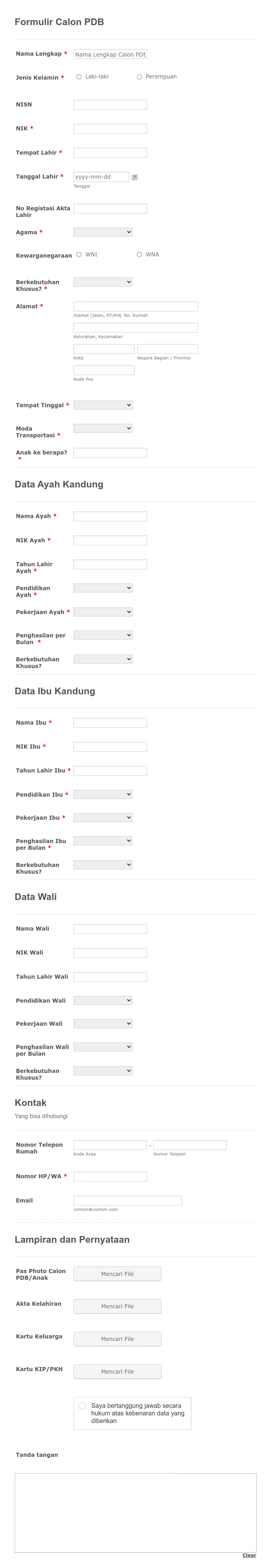Expand Penghasilan Wali per Bulan dropdown
The image size is (271, 1568).
coord(103,1046)
